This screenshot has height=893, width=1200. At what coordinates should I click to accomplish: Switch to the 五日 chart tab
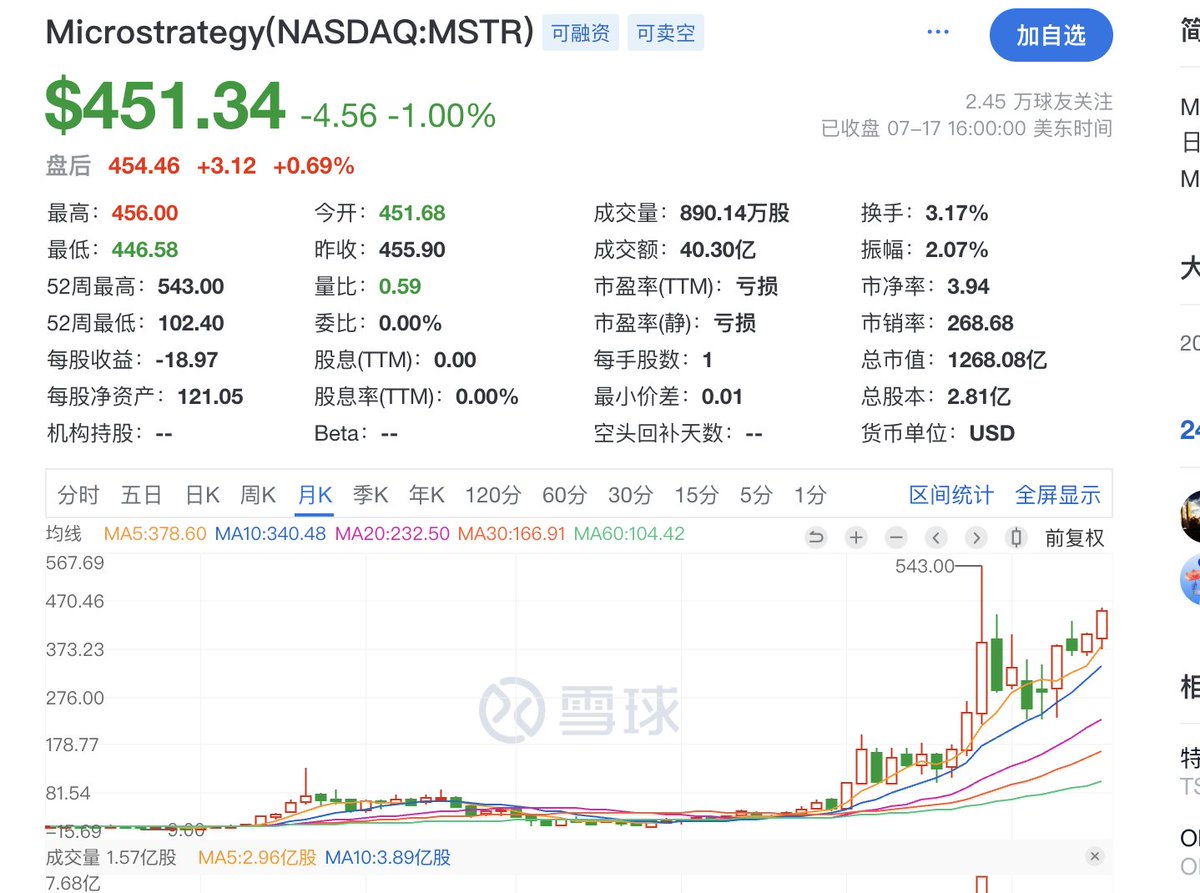tap(141, 494)
